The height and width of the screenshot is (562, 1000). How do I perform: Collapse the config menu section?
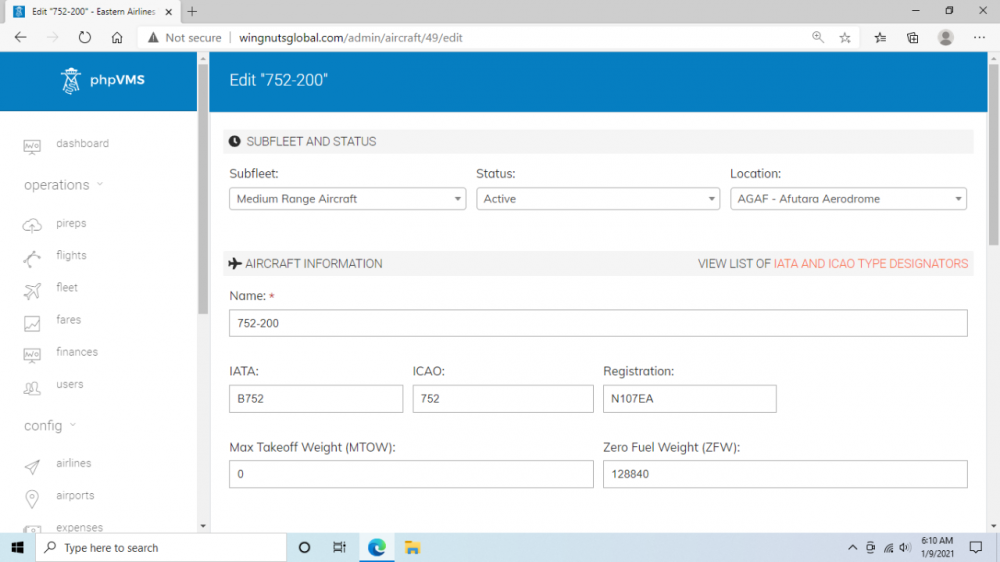point(50,426)
